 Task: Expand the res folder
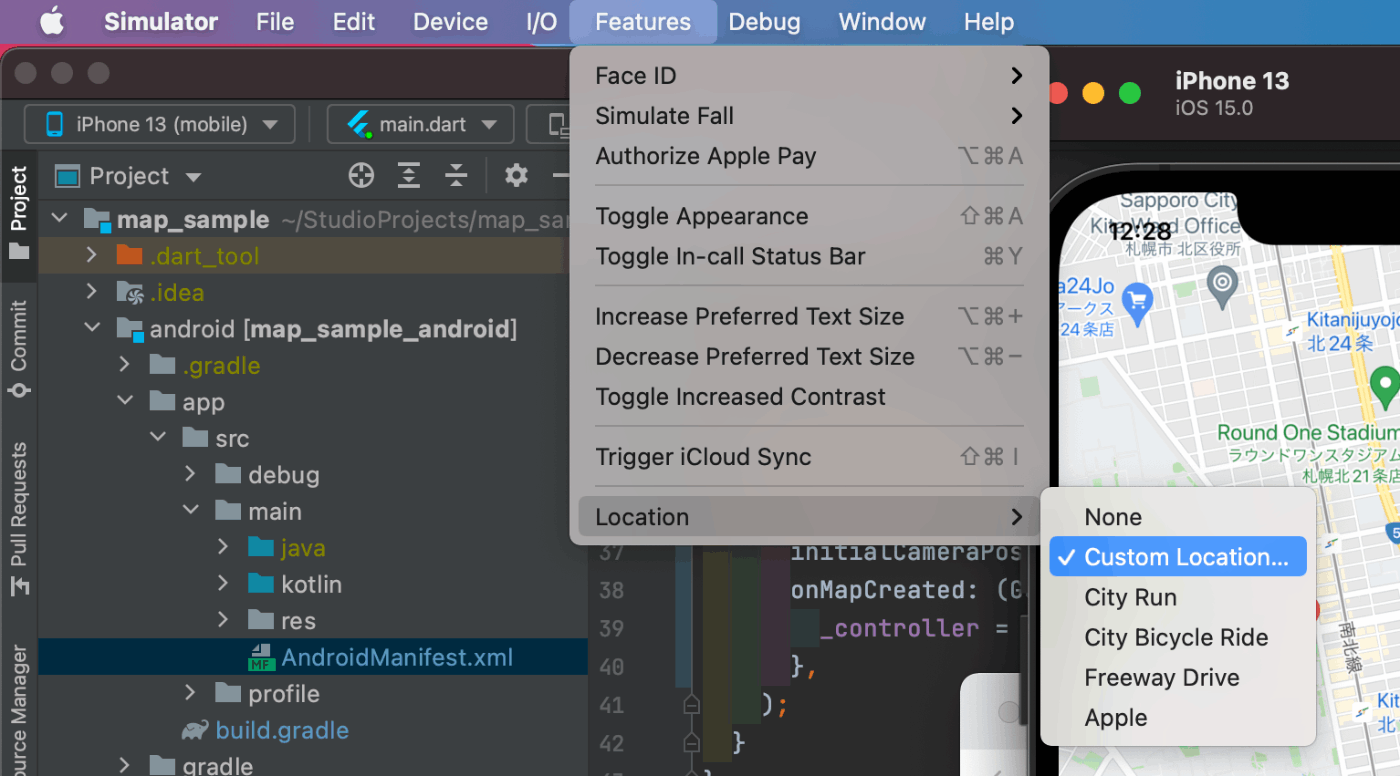coord(223,620)
